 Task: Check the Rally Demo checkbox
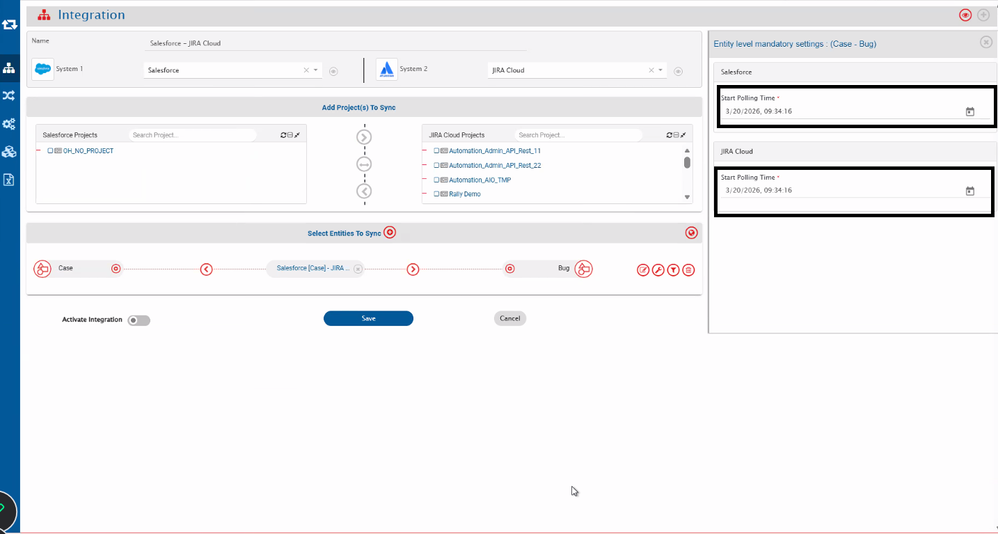pyautogui.click(x=437, y=194)
